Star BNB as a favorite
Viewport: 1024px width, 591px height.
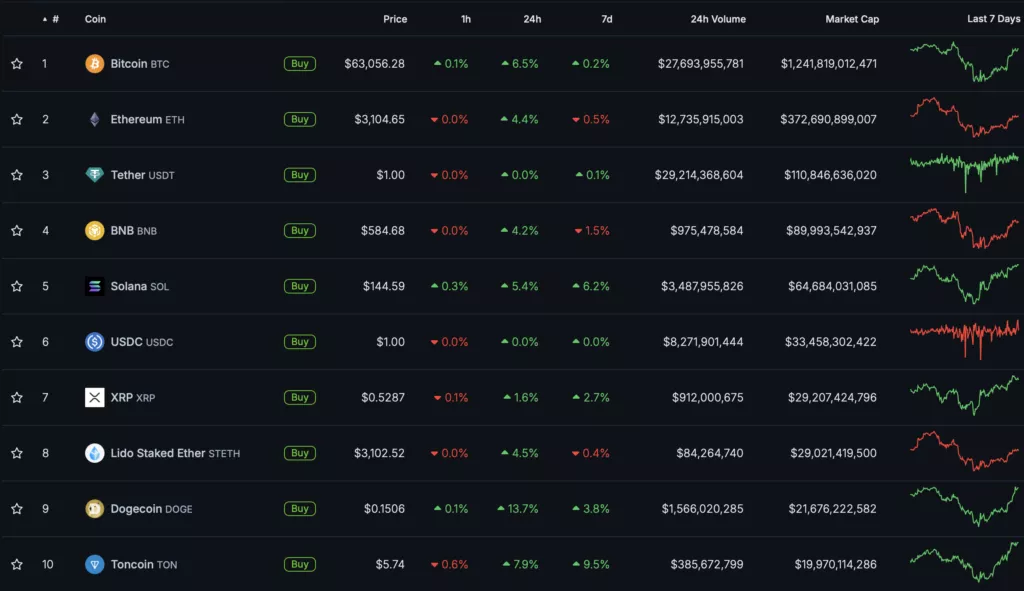pos(17,231)
